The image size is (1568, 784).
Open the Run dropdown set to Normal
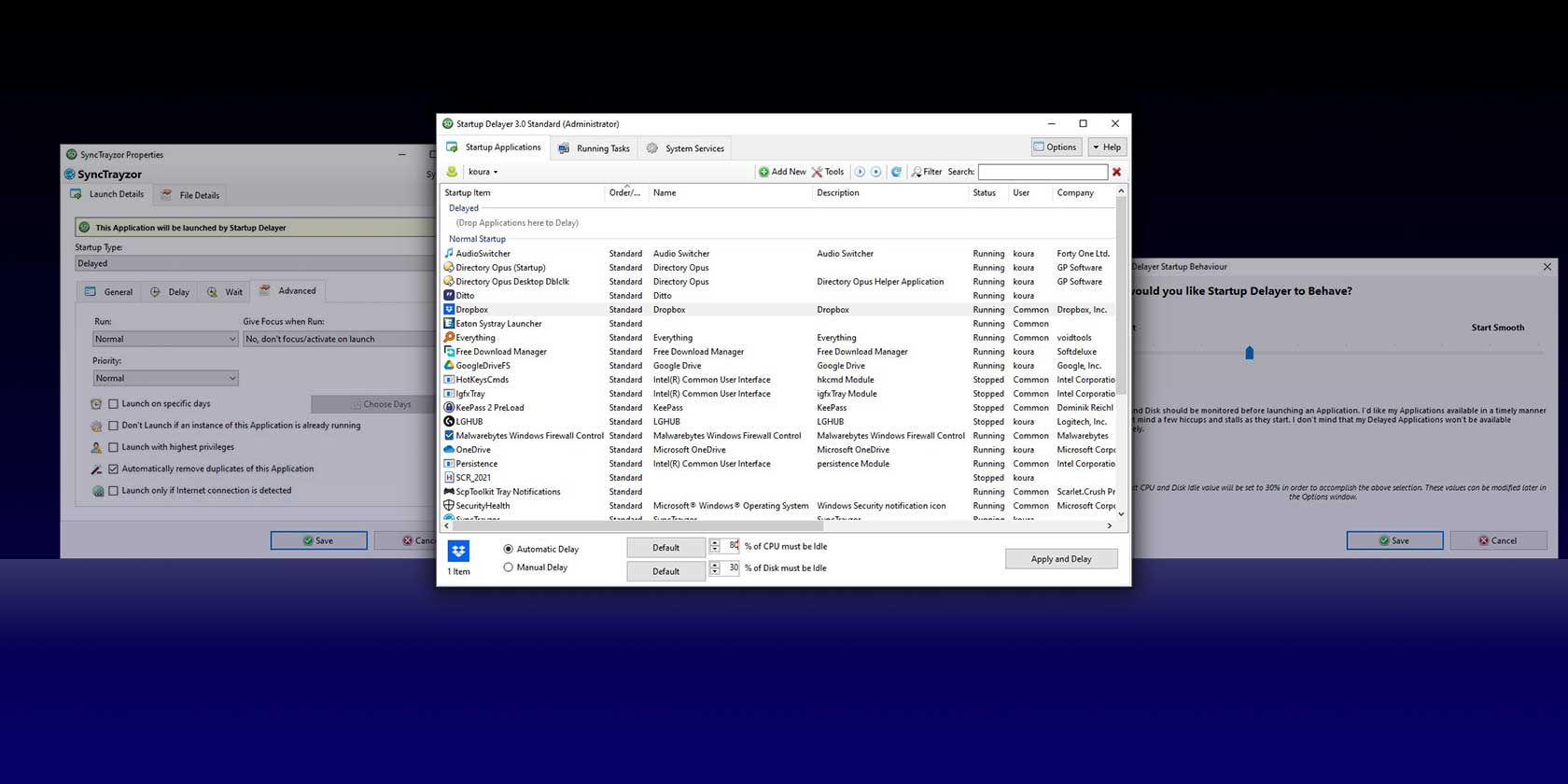[165, 339]
